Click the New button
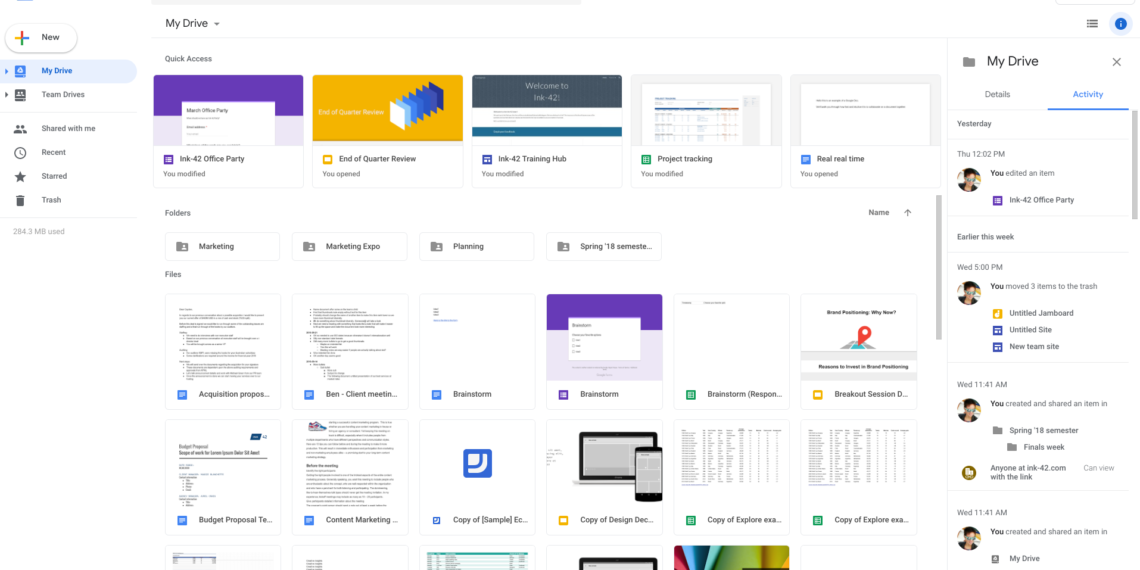This screenshot has width=1140, height=570. pos(41,38)
